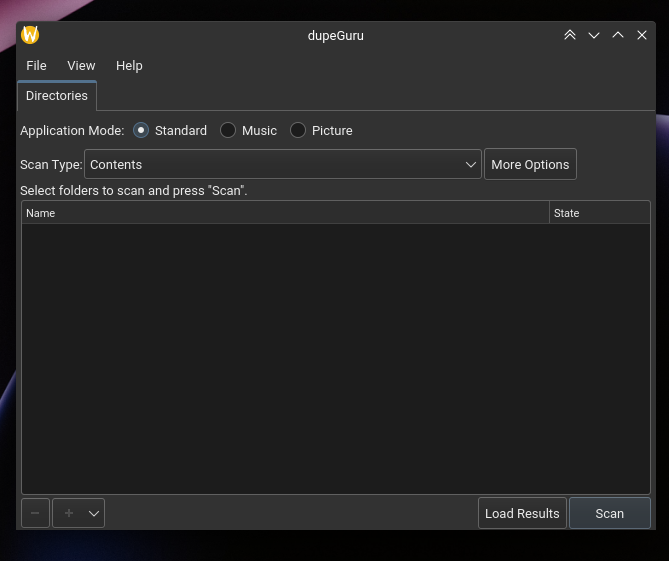Image resolution: width=669 pixels, height=561 pixels.
Task: Select the Music application mode
Action: [248, 130]
